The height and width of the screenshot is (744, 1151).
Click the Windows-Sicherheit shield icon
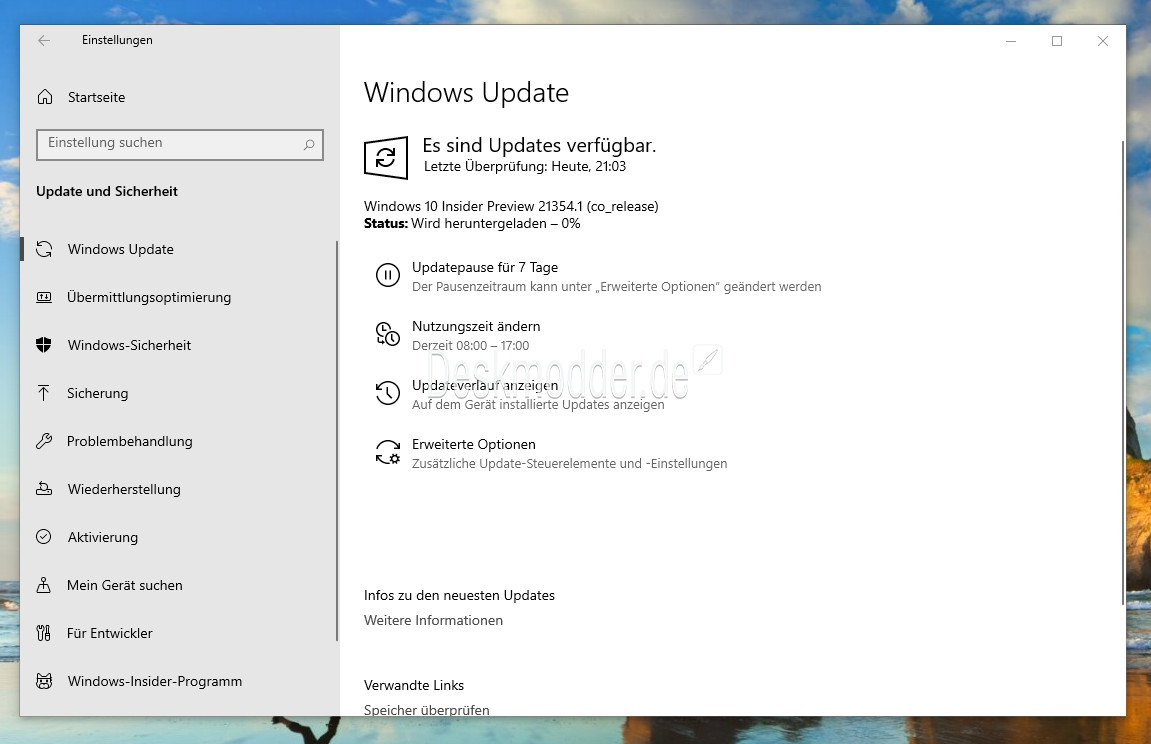tap(44, 345)
